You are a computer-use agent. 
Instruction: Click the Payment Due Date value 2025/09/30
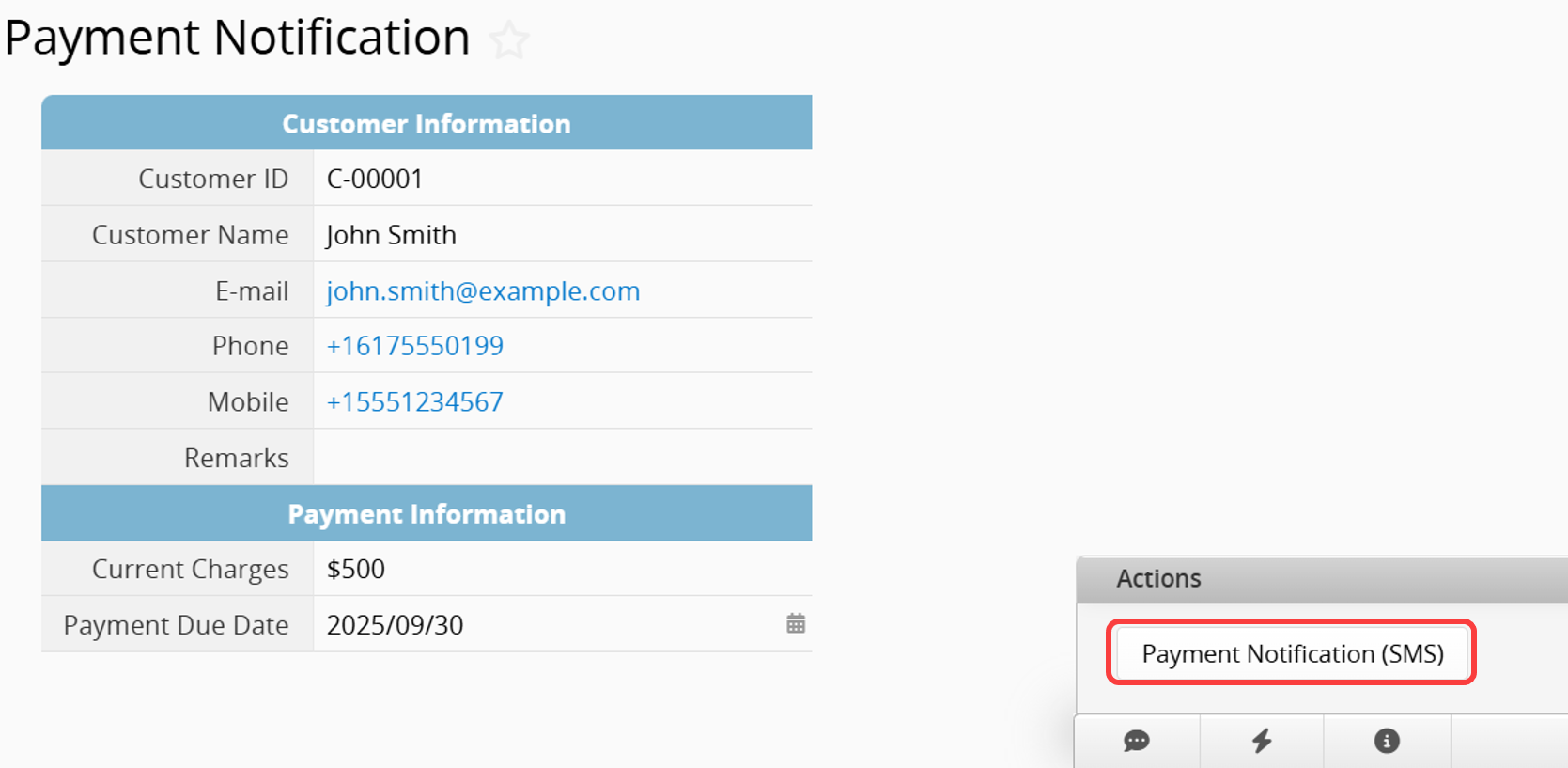[395, 625]
